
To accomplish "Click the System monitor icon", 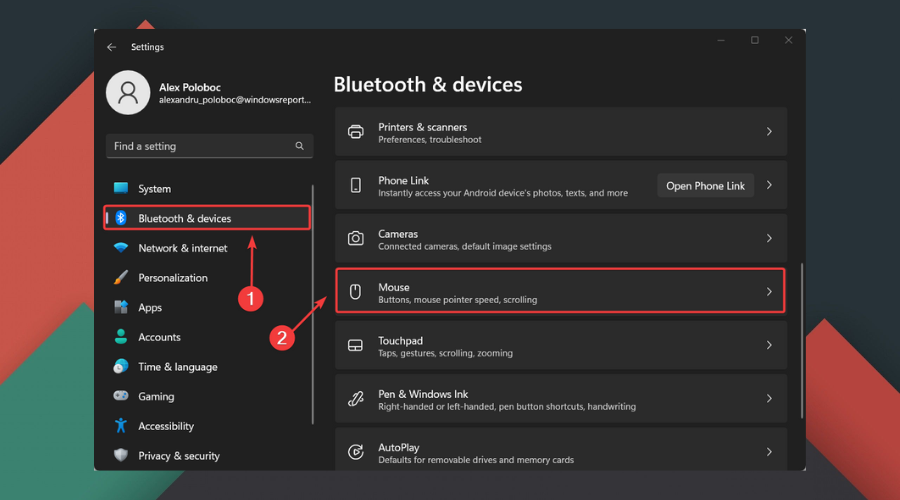I will (121, 188).
